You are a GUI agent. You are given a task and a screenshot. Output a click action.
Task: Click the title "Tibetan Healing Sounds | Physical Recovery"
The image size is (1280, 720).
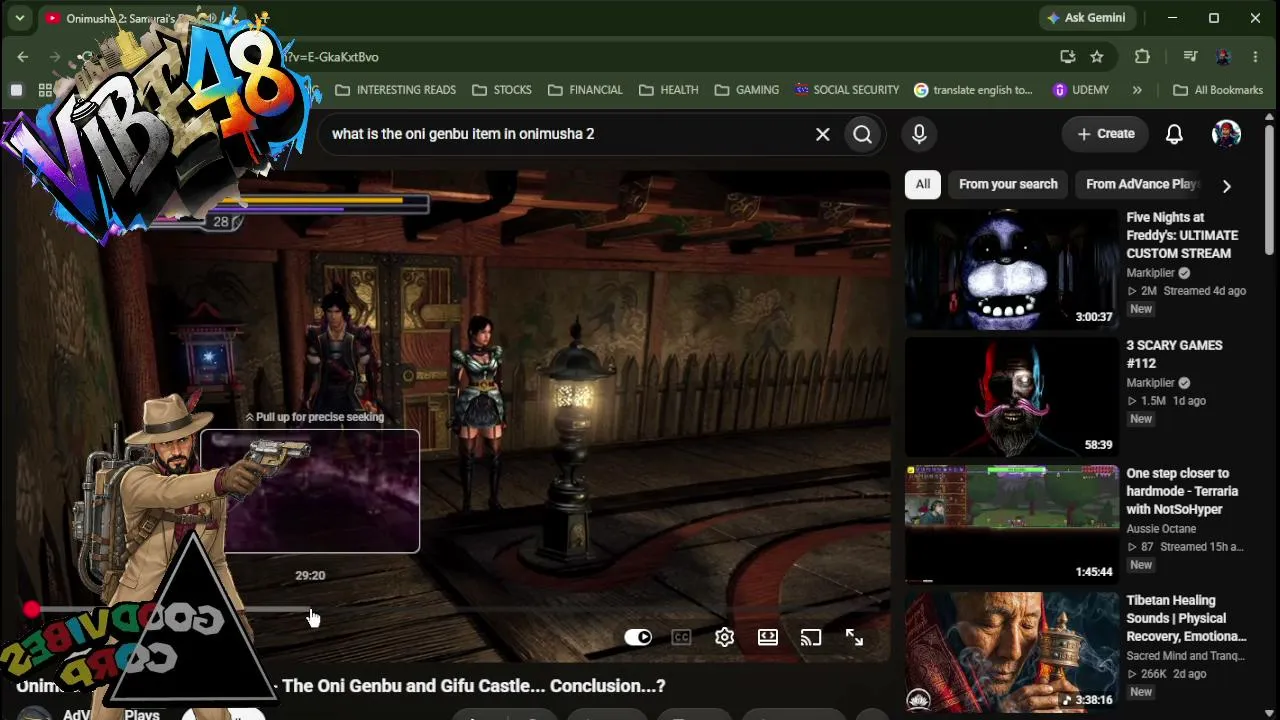coord(1186,618)
